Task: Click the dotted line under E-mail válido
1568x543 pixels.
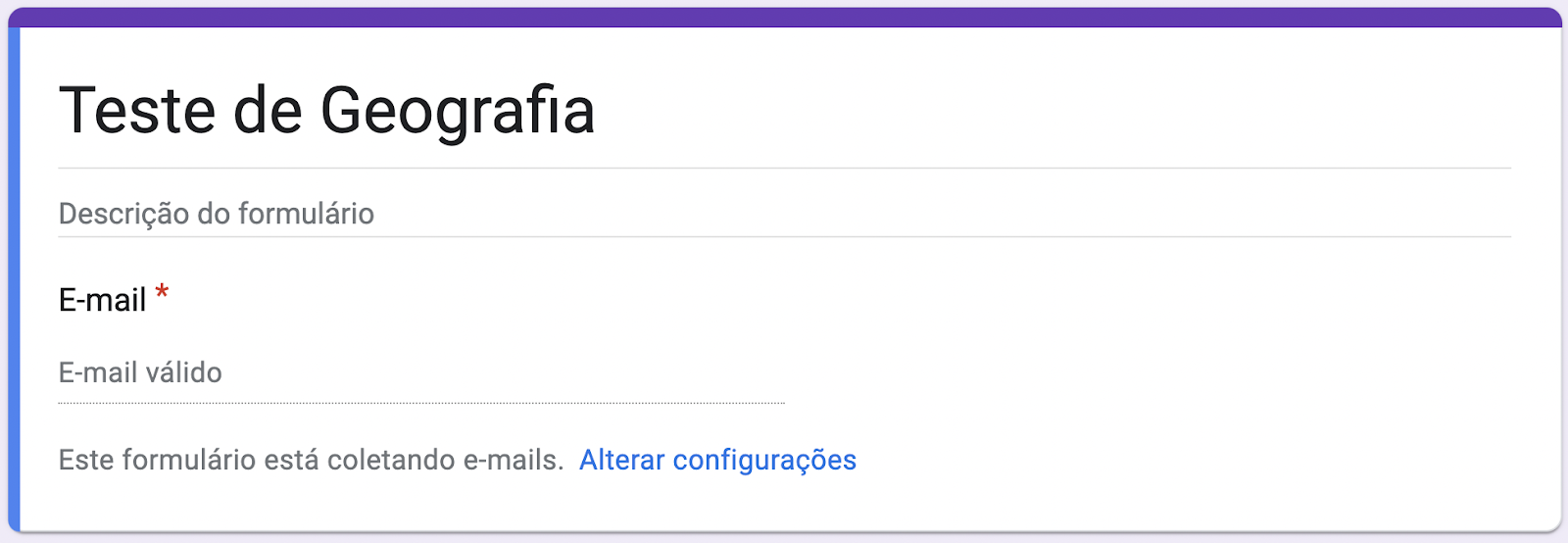Action: pyautogui.click(x=421, y=403)
